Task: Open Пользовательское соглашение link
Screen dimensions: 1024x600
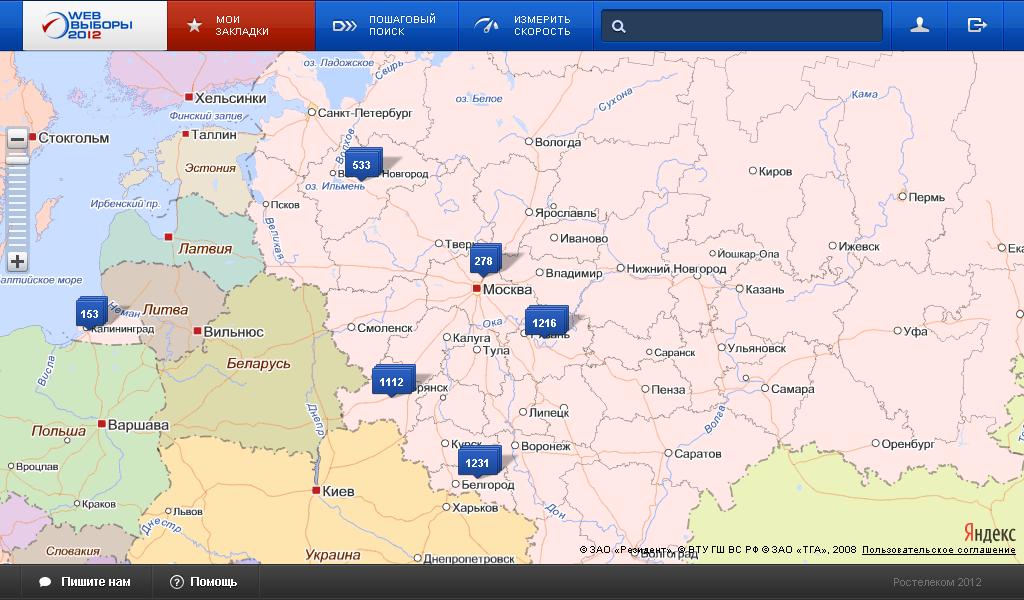Action: (x=938, y=550)
